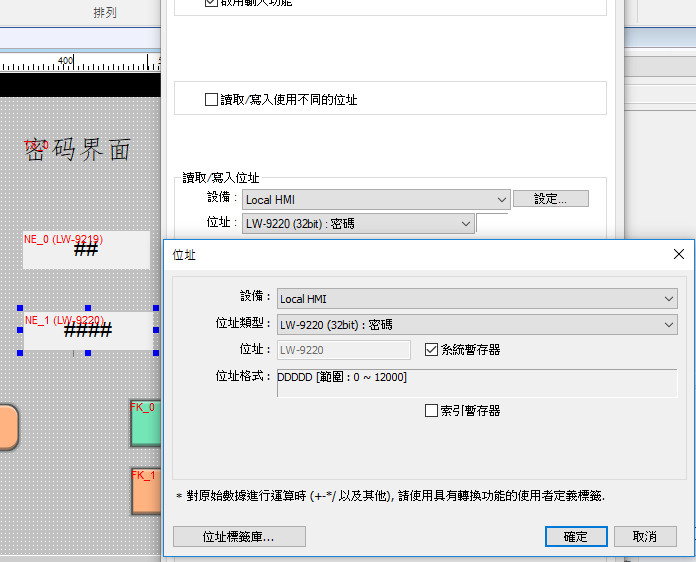The width and height of the screenshot is (696, 562).
Task: Click the green FK_0 function key
Action: point(146,424)
